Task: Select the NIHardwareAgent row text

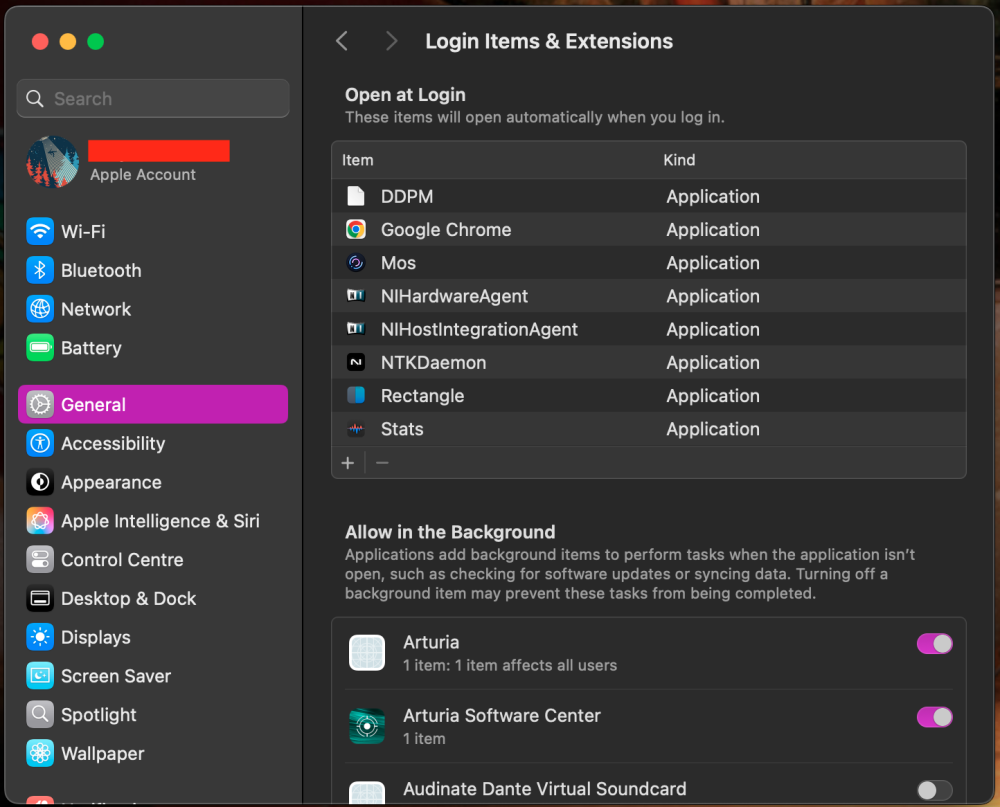Action: click(x=454, y=296)
